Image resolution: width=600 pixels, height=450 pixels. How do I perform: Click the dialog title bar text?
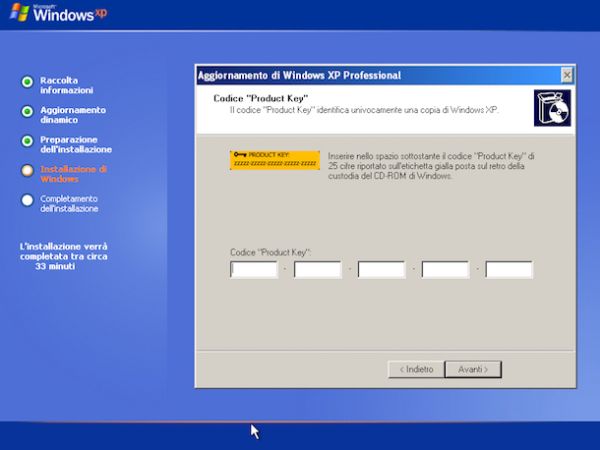click(300, 75)
